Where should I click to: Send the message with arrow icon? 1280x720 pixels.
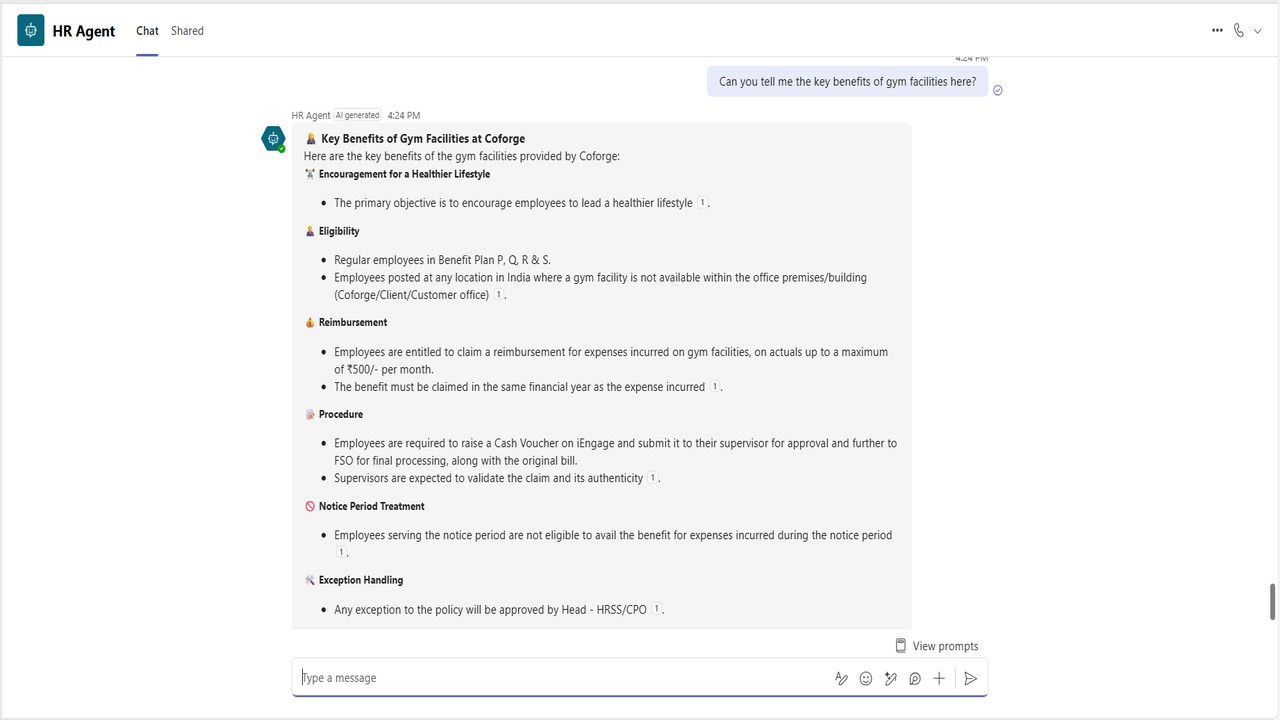(x=970, y=678)
